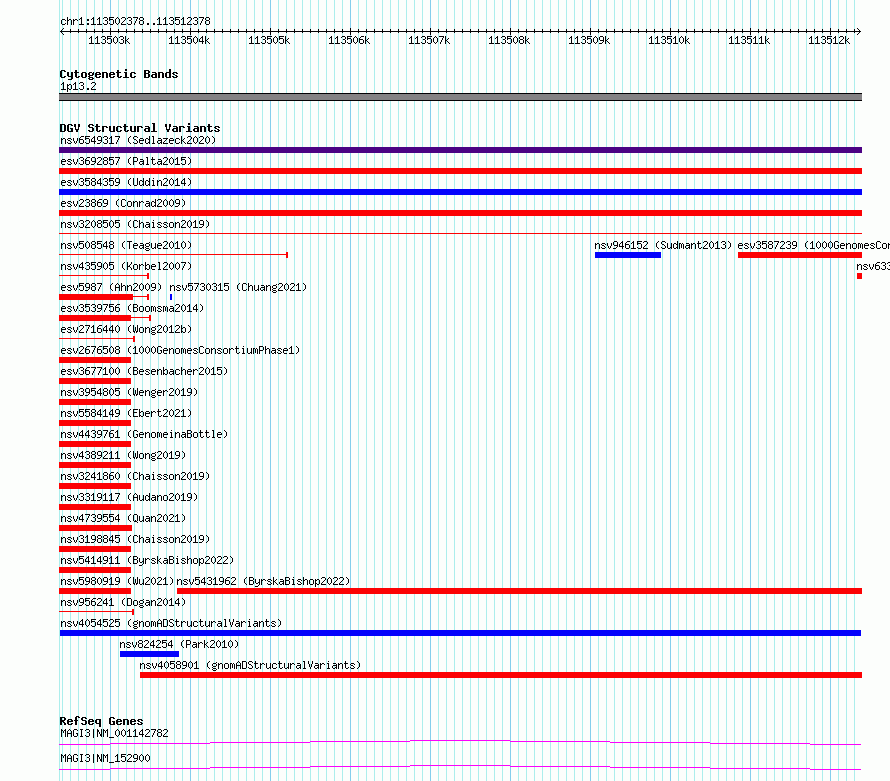Image resolution: width=890 pixels, height=781 pixels.
Task: Click nsv3198845 (Chaisson2019) label
Action: click(135, 539)
